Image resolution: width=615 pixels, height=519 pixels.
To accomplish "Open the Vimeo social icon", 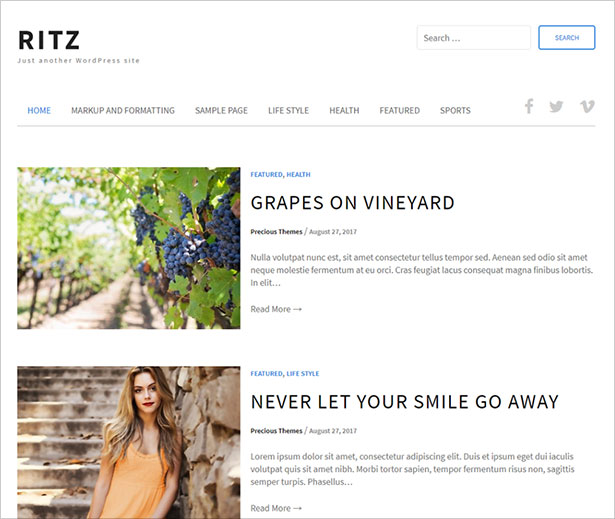I will 587,106.
